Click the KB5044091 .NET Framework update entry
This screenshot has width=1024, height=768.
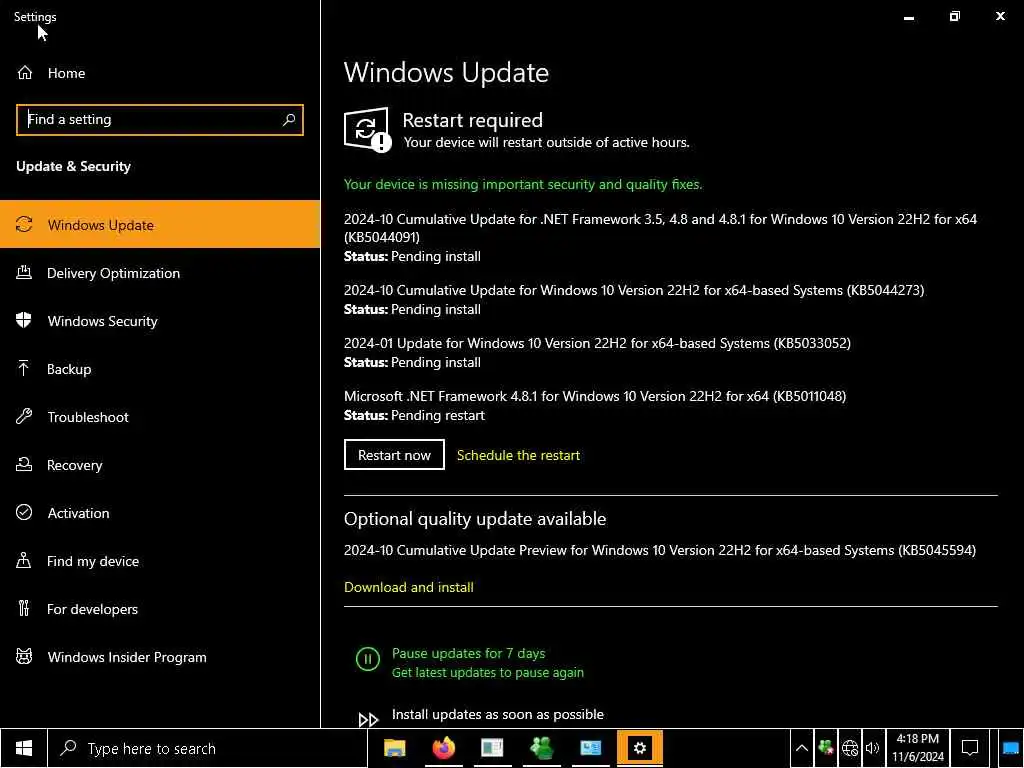pyautogui.click(x=660, y=228)
